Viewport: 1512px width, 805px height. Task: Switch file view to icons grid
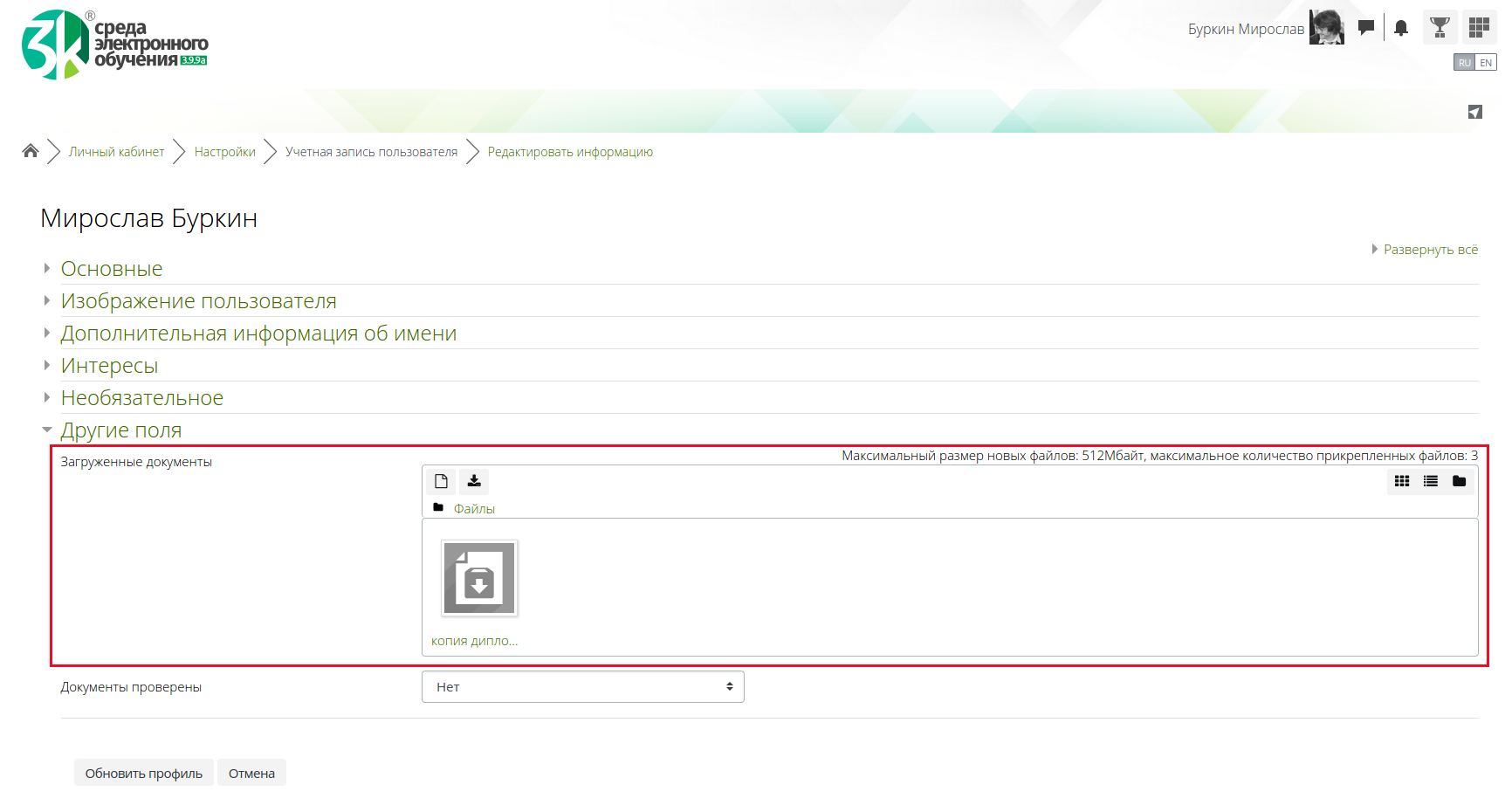pyautogui.click(x=1402, y=481)
